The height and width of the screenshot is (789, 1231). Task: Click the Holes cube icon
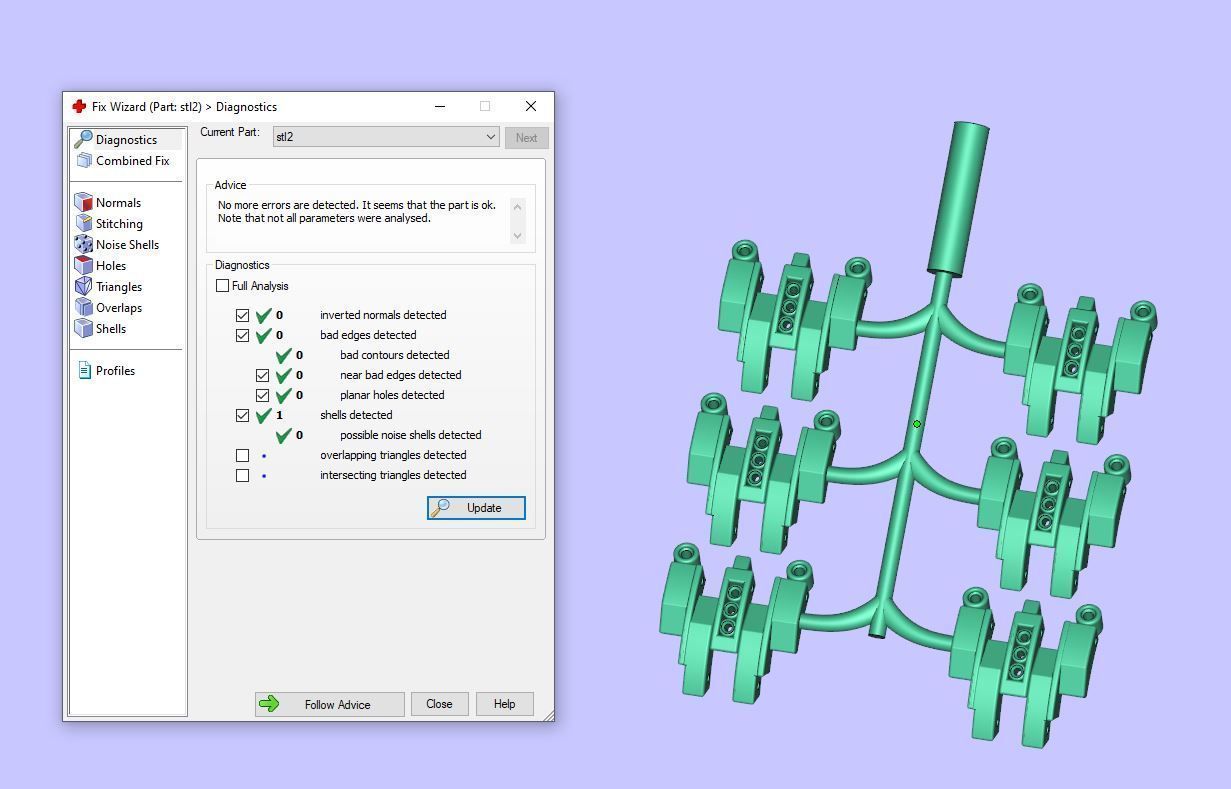[x=84, y=265]
